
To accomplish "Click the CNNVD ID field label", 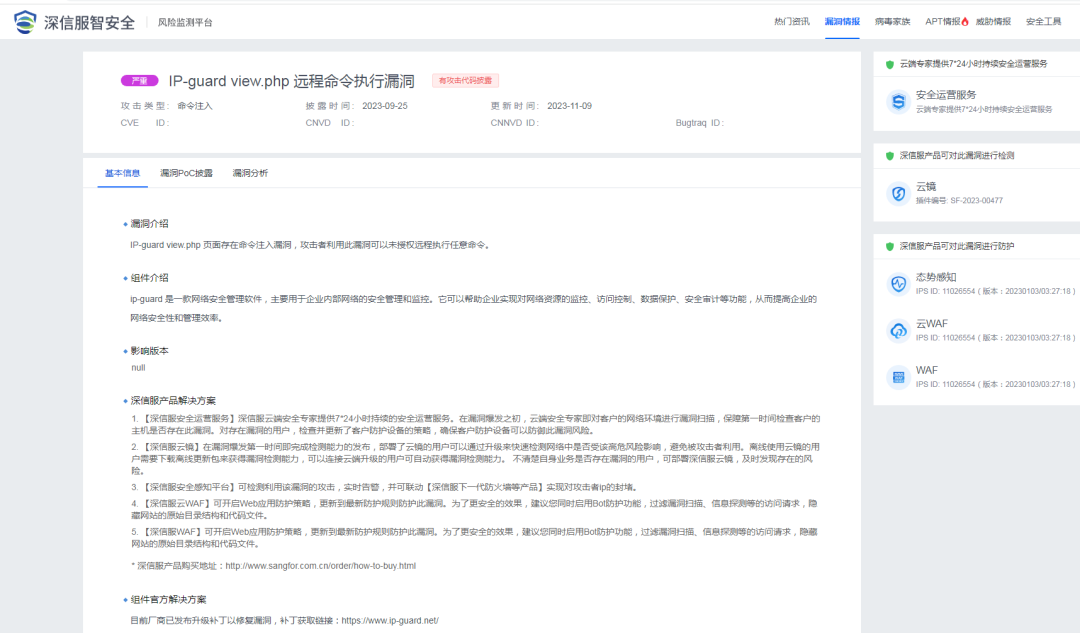I will [515, 123].
